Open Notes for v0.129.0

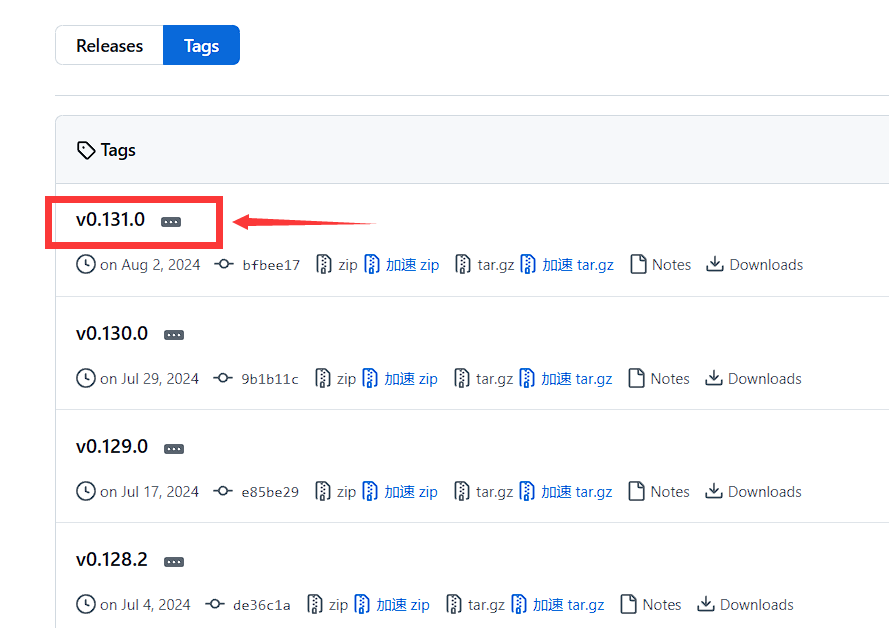coord(669,492)
